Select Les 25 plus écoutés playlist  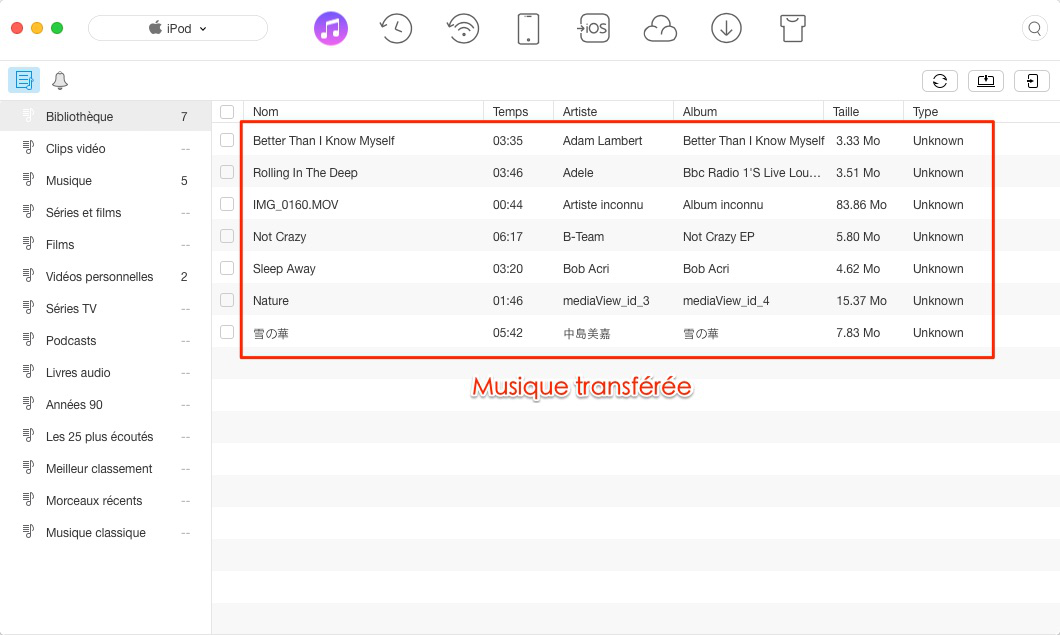tap(105, 437)
